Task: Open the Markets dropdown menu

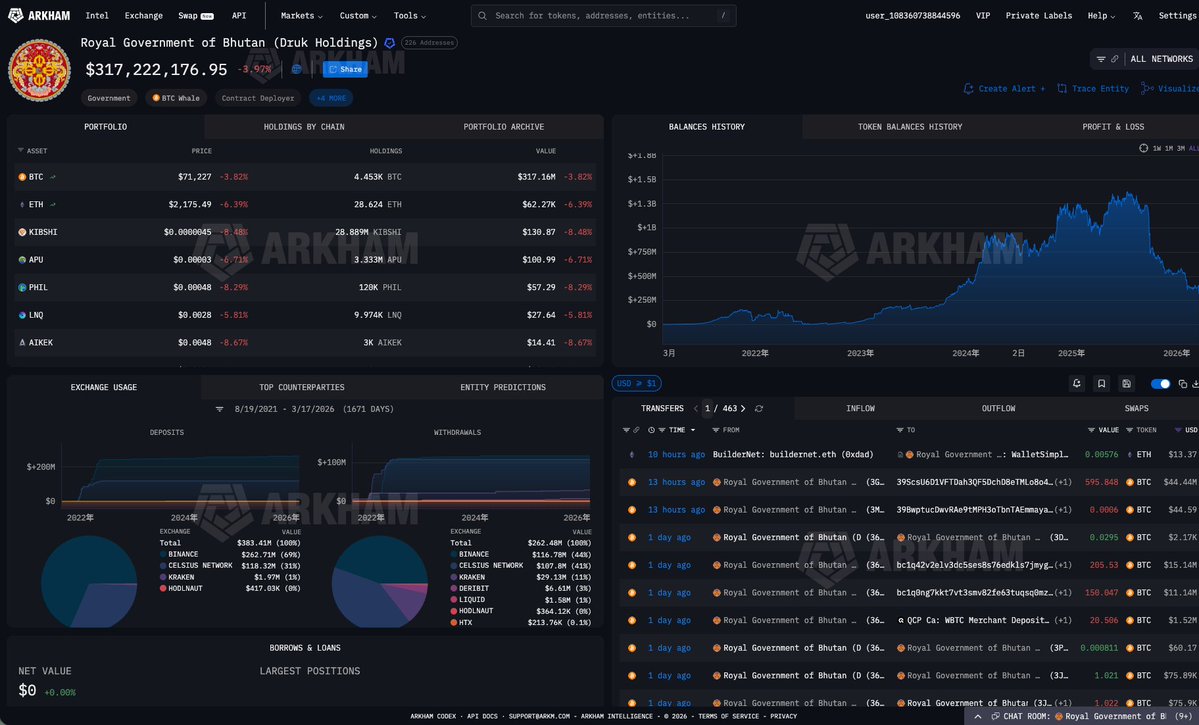Action: (301, 15)
